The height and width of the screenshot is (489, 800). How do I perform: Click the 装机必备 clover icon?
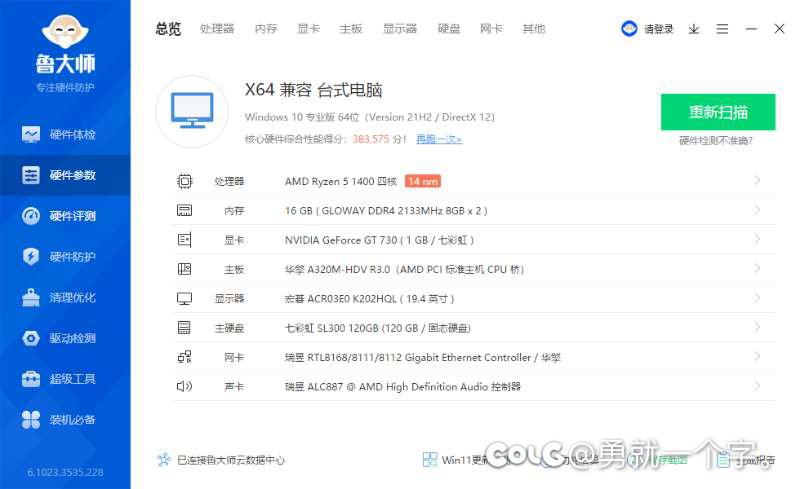pos(31,420)
